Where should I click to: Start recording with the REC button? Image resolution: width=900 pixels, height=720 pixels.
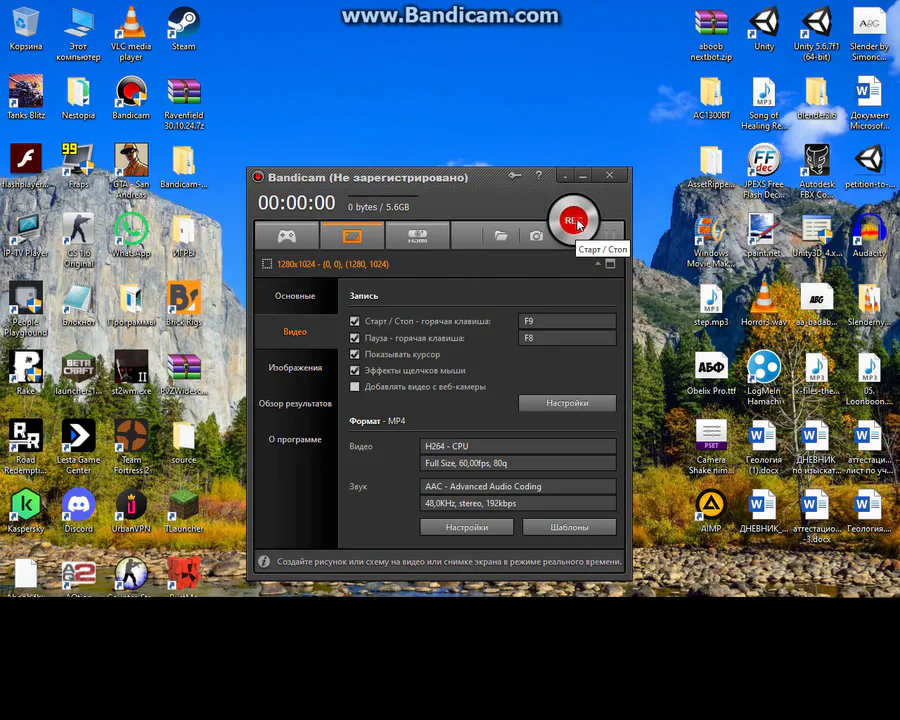coord(573,220)
